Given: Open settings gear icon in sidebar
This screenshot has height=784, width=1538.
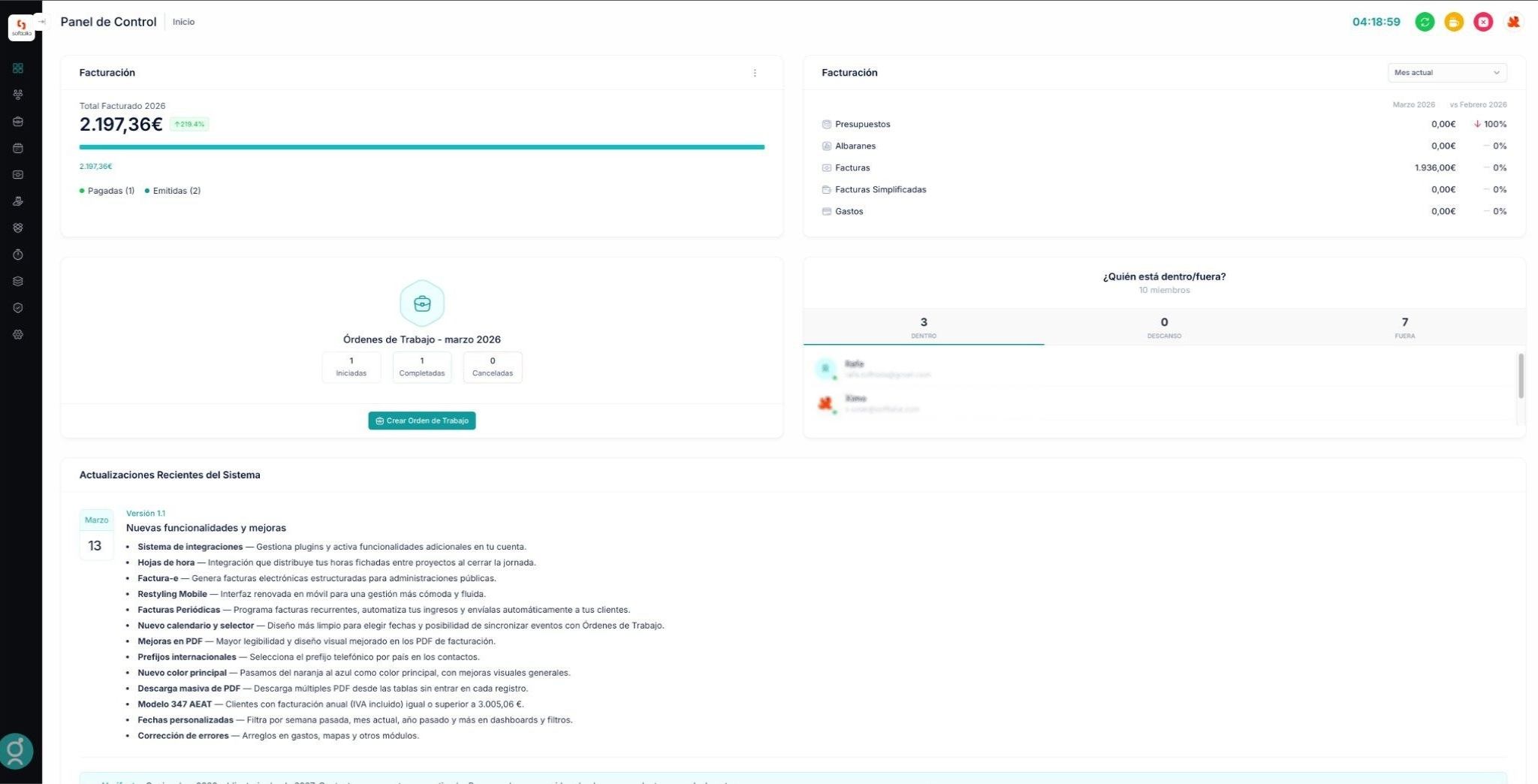Looking at the screenshot, I should point(18,335).
